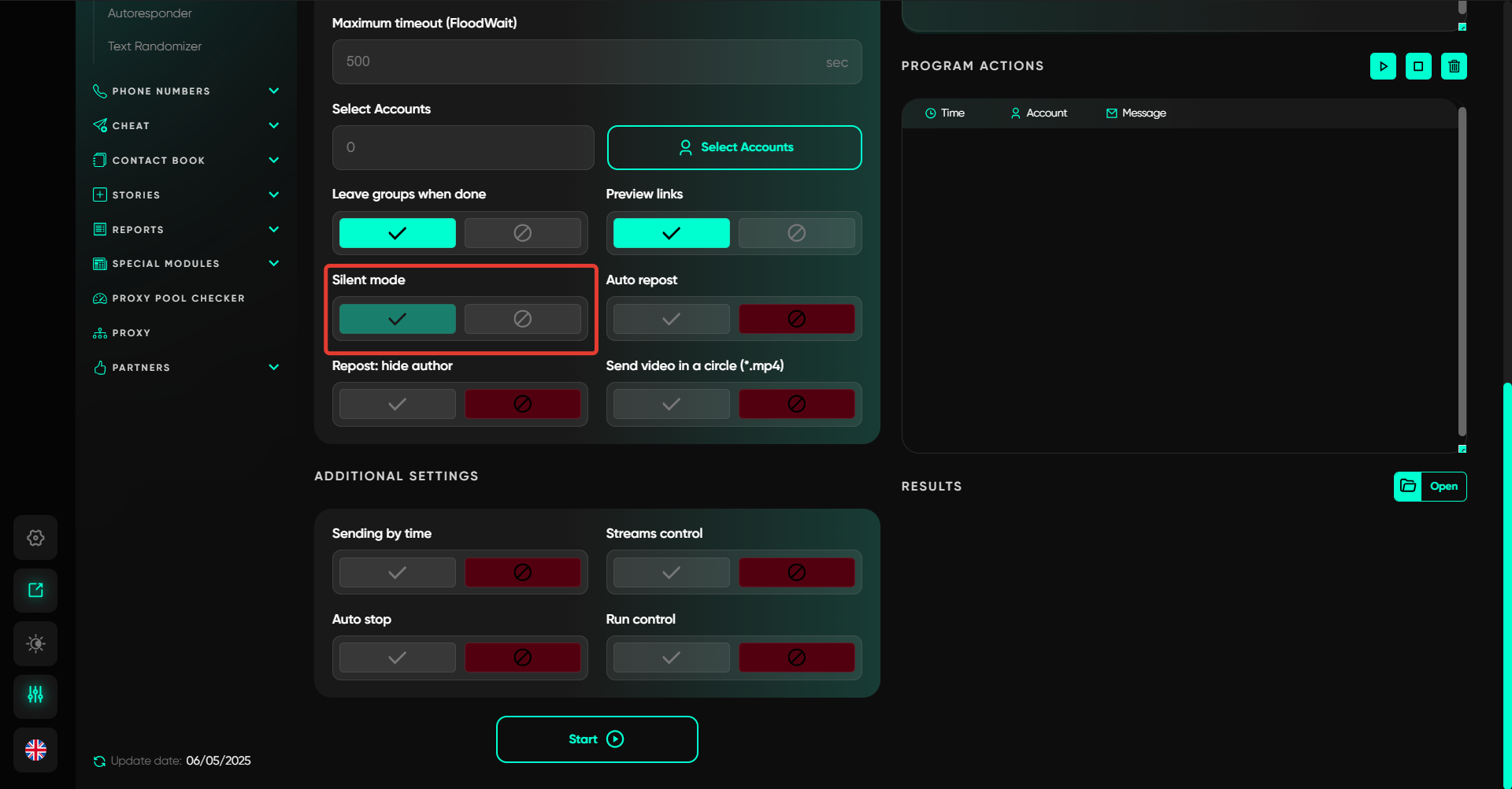This screenshot has width=1512, height=789.
Task: Click the stop square icon in Program Actions
Action: (x=1418, y=66)
